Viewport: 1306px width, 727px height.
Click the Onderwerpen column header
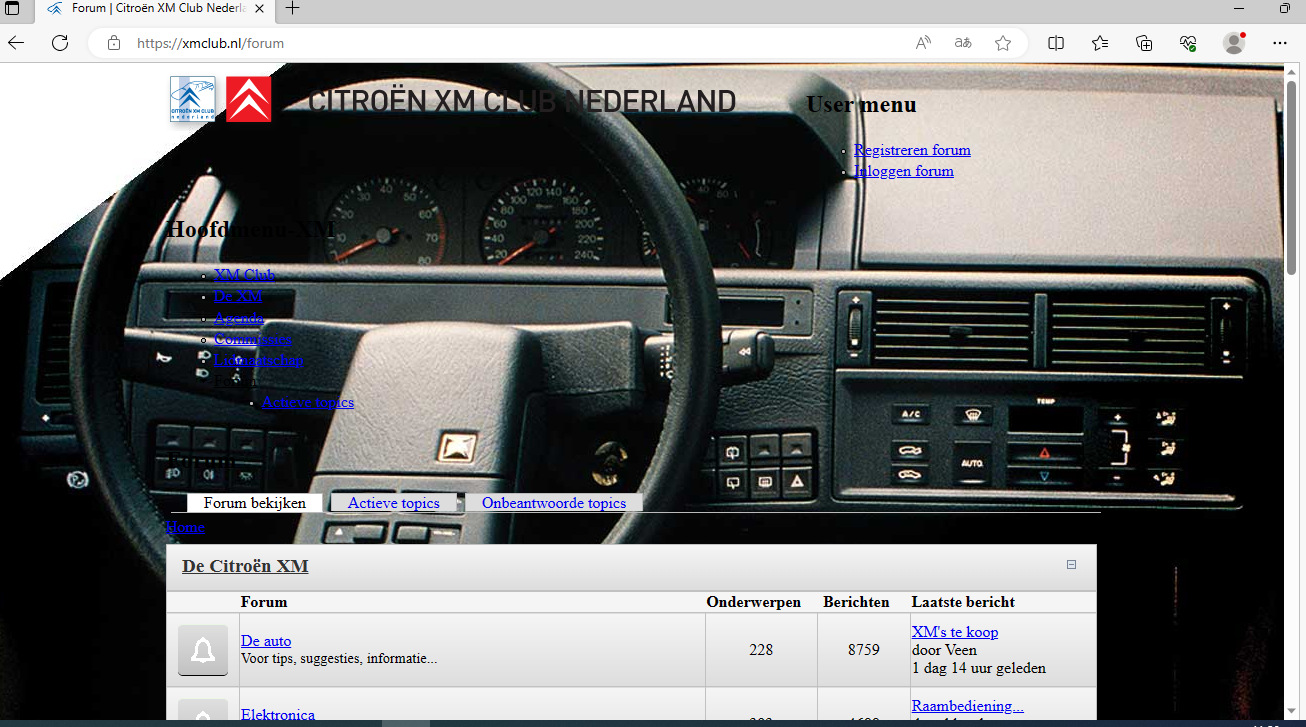pyautogui.click(x=754, y=602)
